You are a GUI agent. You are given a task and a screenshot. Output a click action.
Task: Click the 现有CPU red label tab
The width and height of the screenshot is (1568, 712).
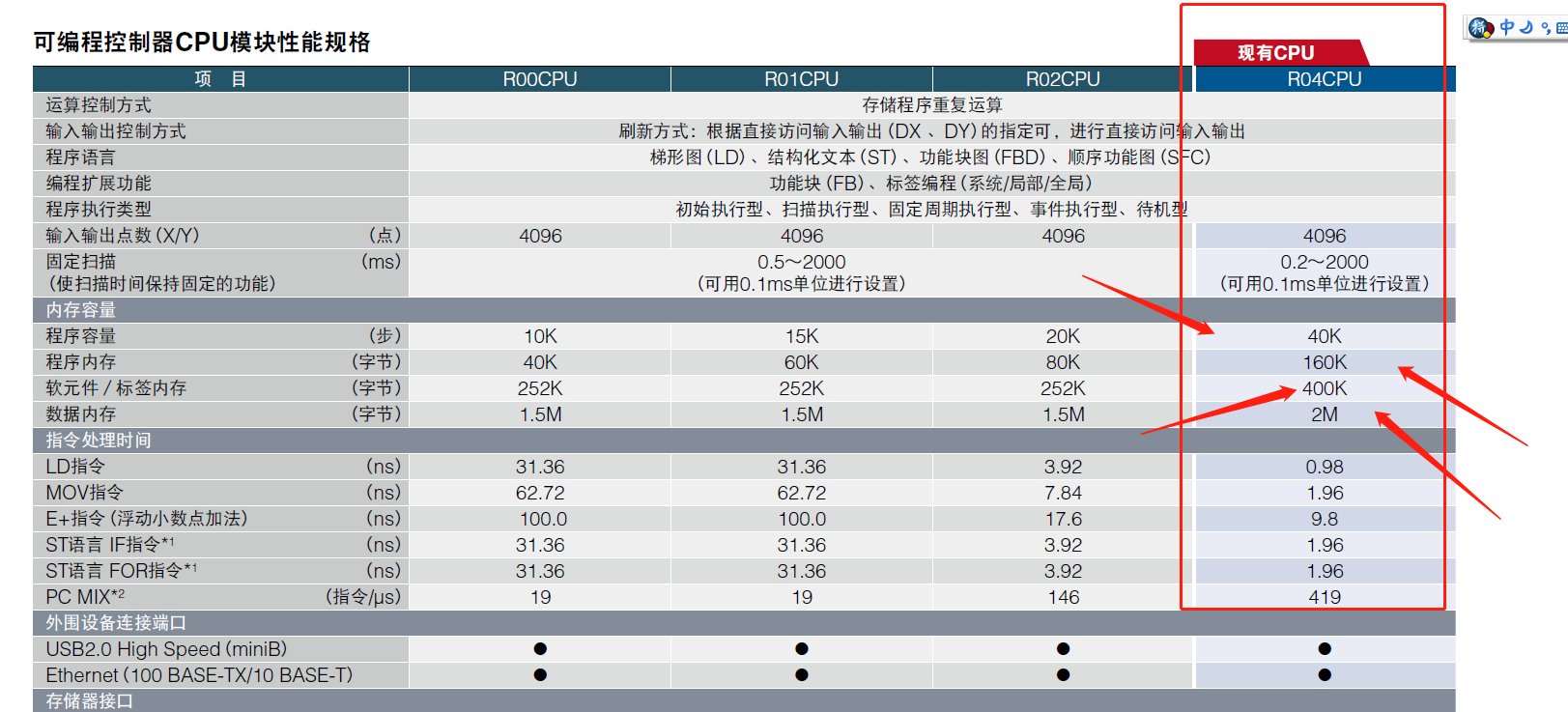coord(1275,53)
